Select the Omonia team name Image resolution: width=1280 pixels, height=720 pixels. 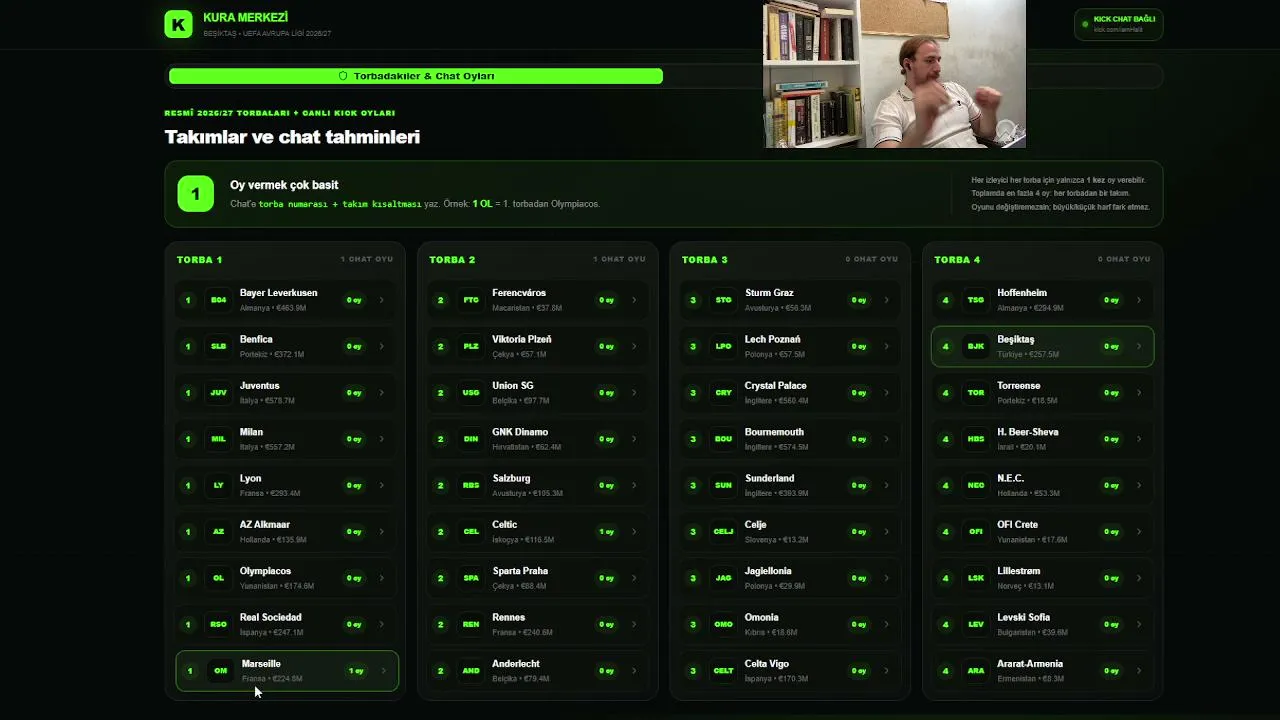[762, 617]
